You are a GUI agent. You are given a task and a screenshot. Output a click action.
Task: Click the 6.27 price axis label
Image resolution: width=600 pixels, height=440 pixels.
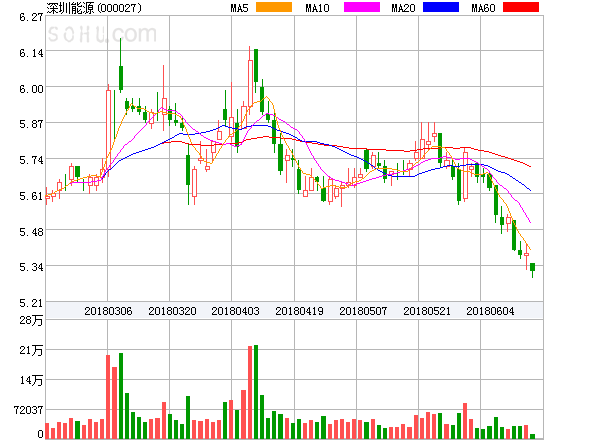tap(31, 17)
